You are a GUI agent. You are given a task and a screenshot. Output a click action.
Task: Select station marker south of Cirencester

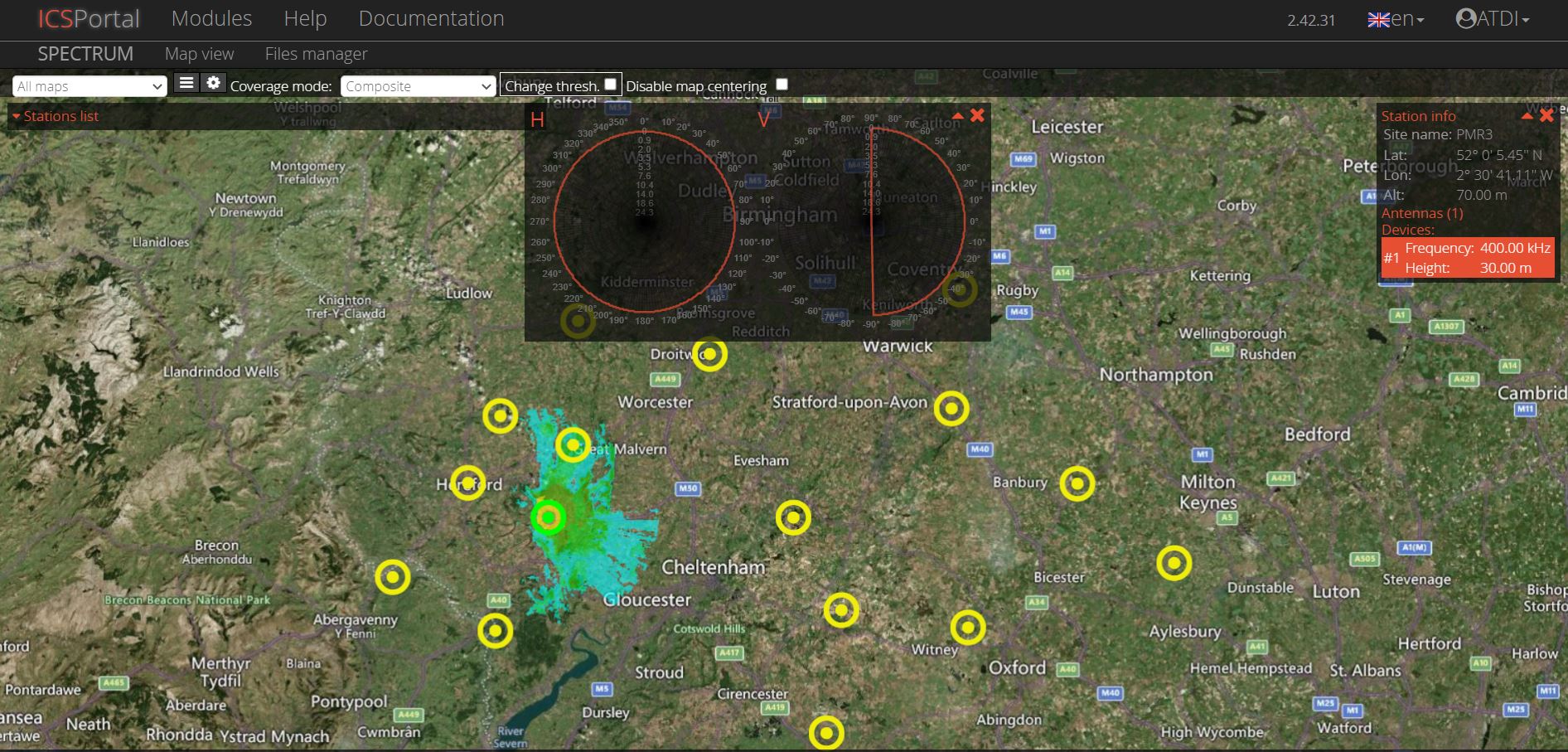coord(826,733)
